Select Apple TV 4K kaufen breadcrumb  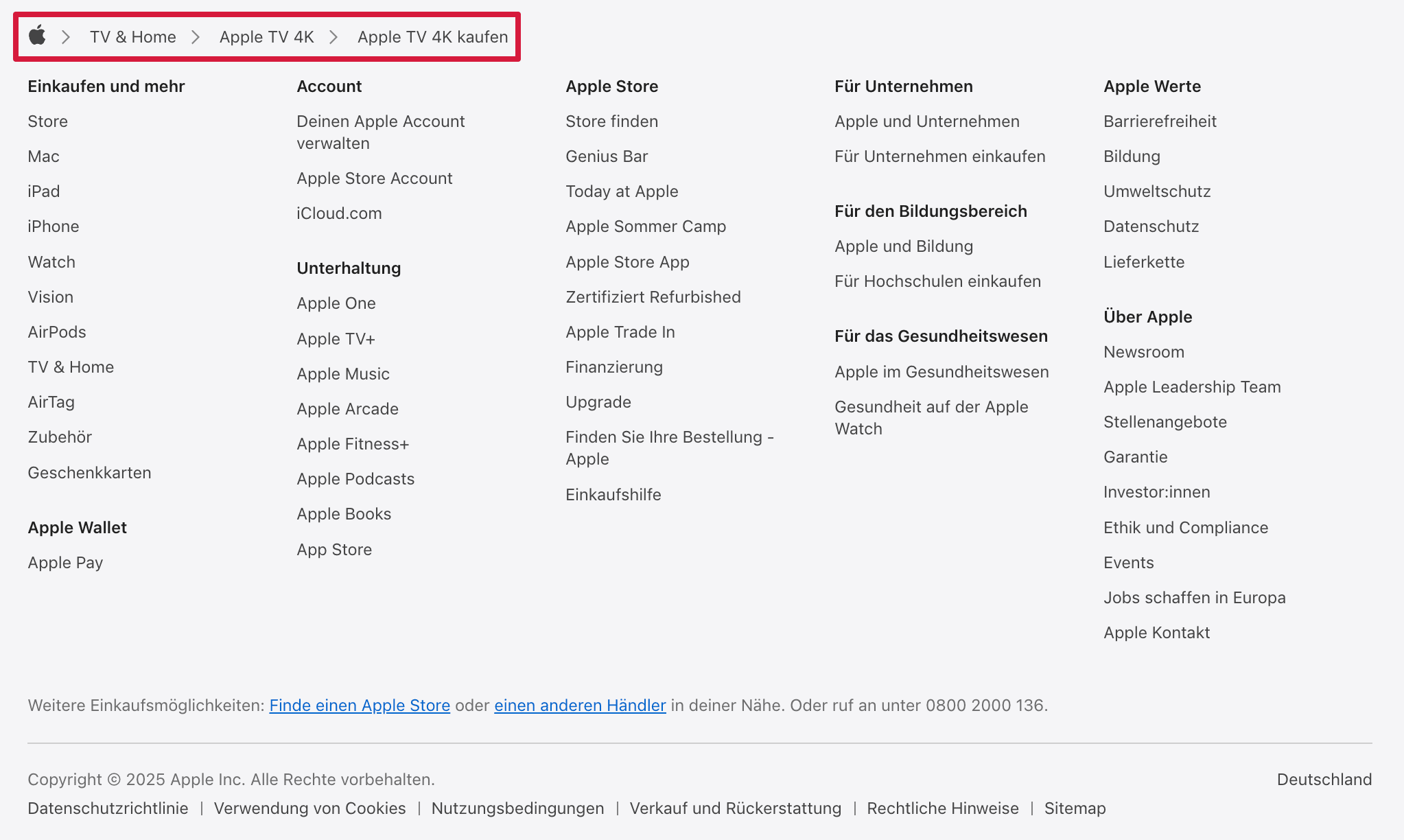pos(433,37)
